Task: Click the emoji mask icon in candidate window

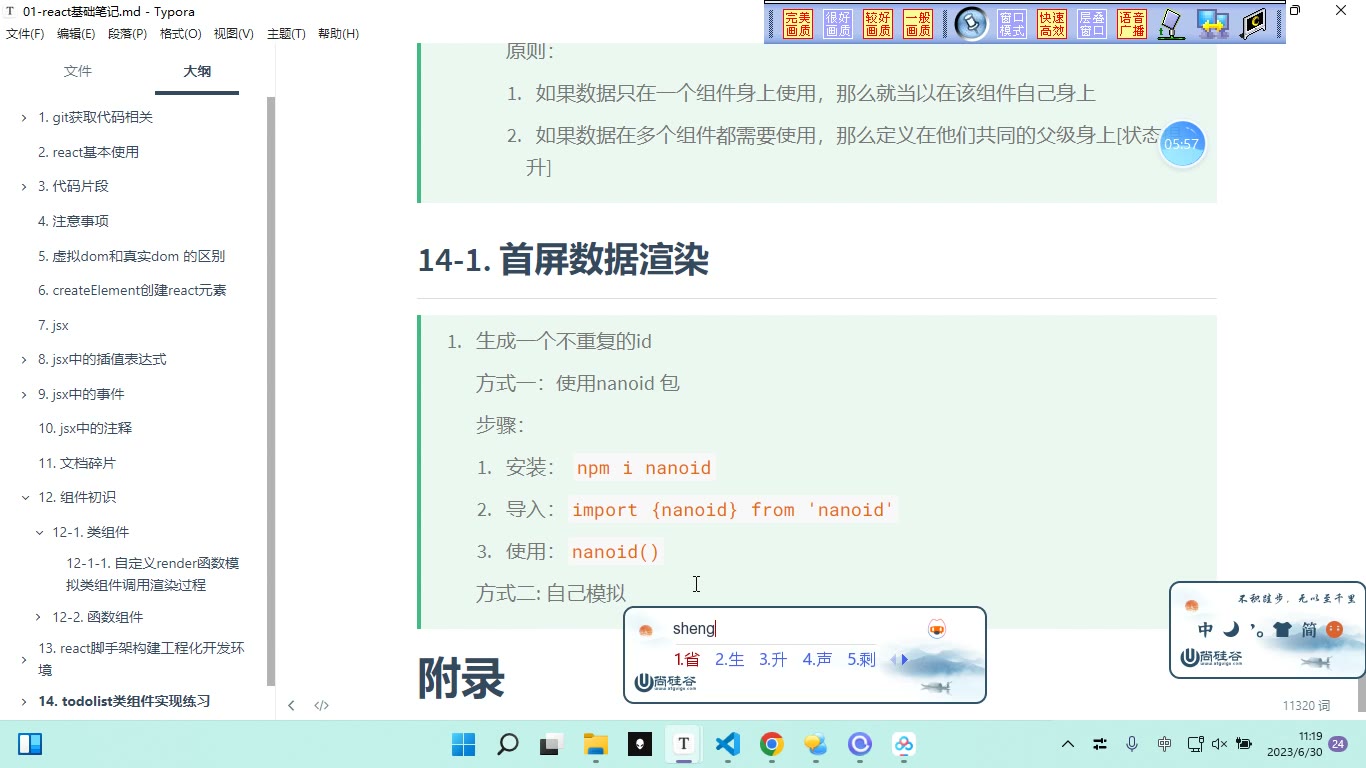Action: coord(937,628)
